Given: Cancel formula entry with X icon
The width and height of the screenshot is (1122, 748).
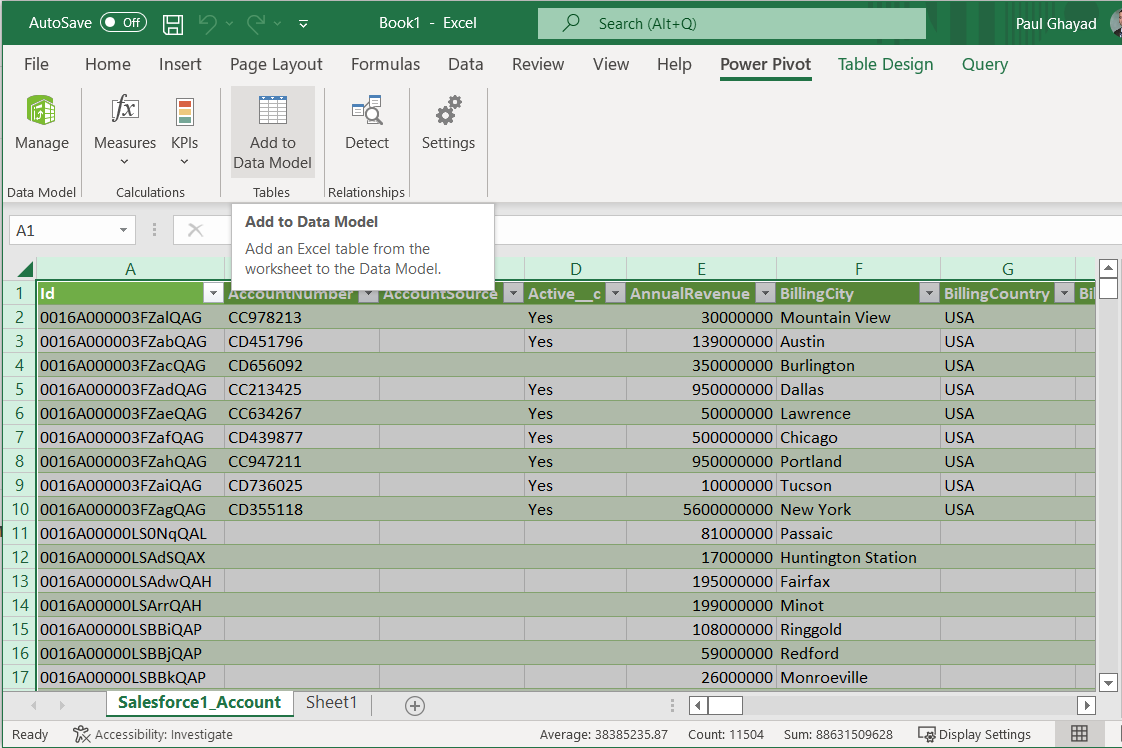Looking at the screenshot, I should tap(195, 230).
